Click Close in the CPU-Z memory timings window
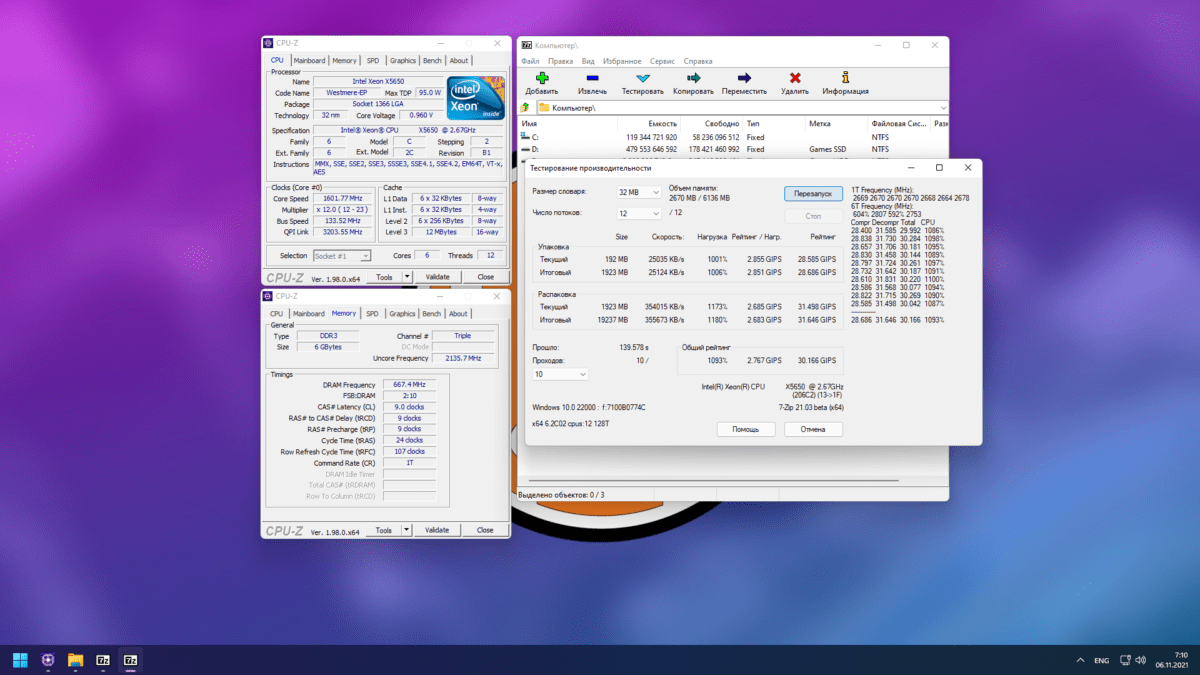Screen dimensions: 1200x675 click(x=485, y=530)
